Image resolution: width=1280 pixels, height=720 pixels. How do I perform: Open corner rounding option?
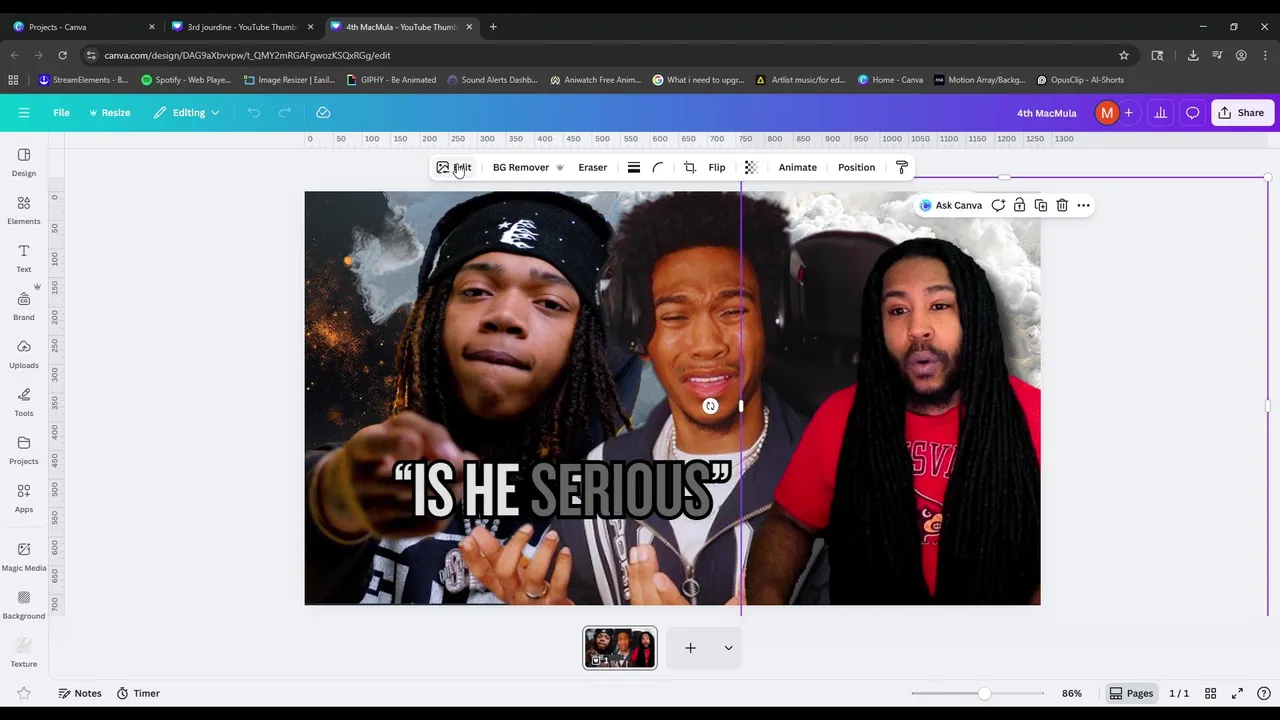[x=658, y=167]
